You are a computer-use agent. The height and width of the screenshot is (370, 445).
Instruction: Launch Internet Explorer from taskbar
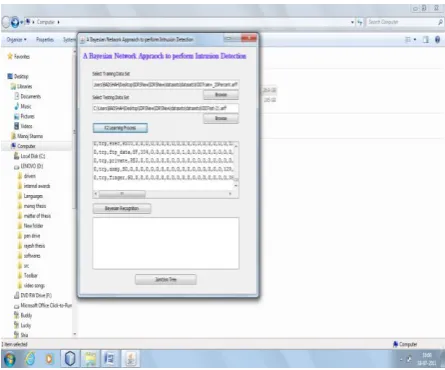point(30,359)
